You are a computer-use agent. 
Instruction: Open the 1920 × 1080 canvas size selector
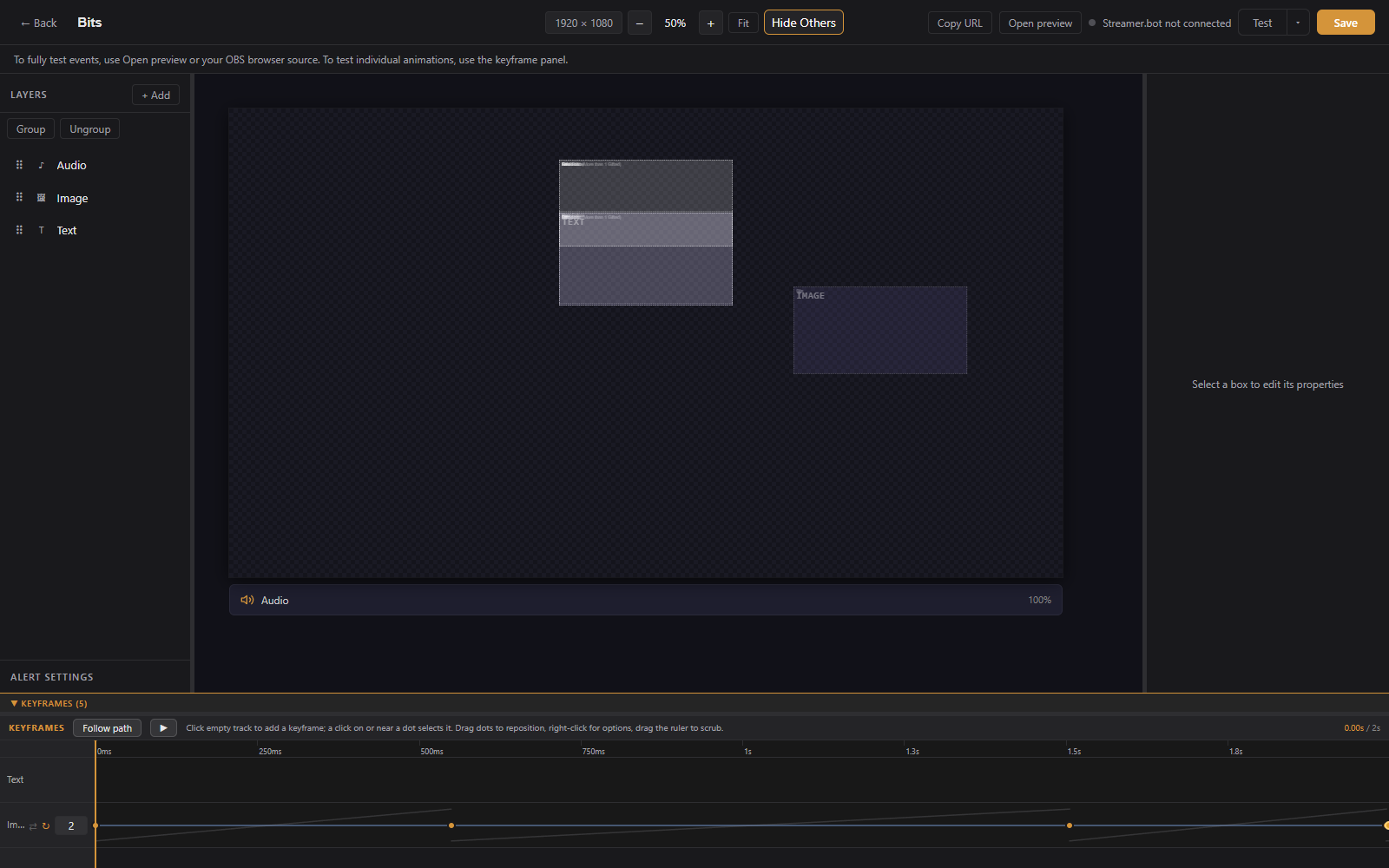pos(583,23)
